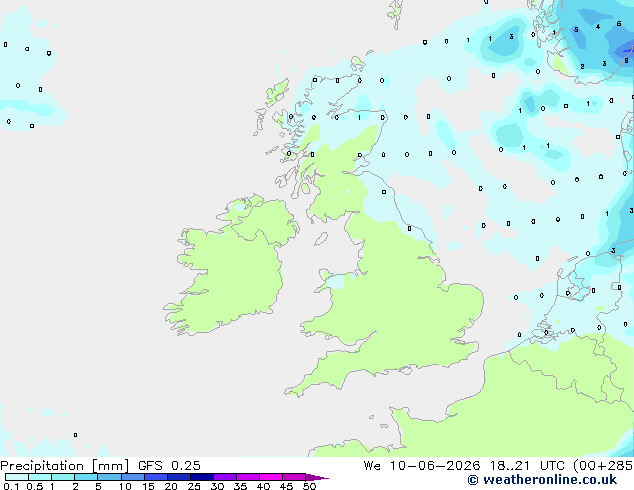
Task: Click the 45–50 mm legend color box
Action: (x=294, y=477)
